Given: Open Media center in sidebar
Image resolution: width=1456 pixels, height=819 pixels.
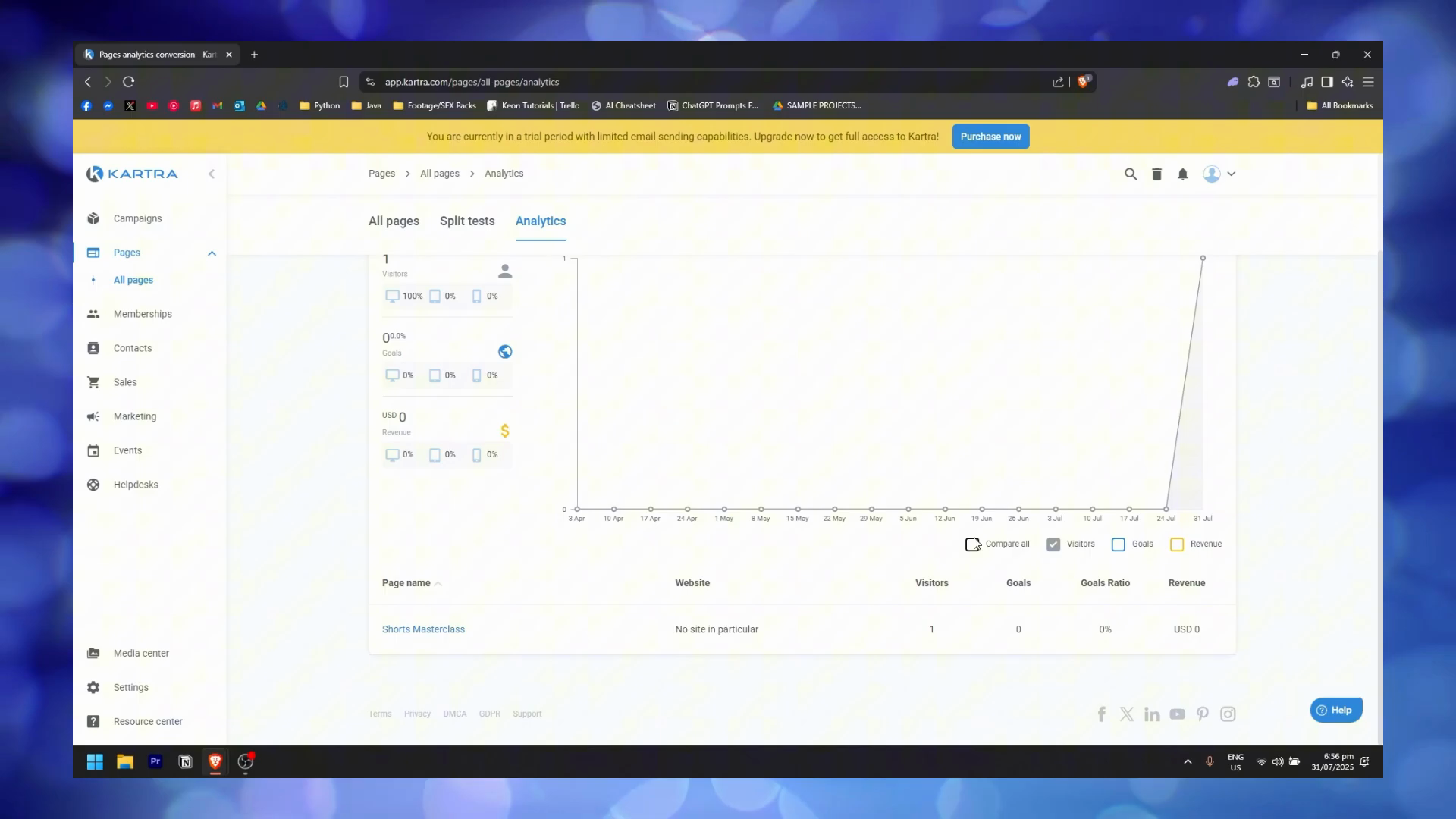Looking at the screenshot, I should 141,653.
